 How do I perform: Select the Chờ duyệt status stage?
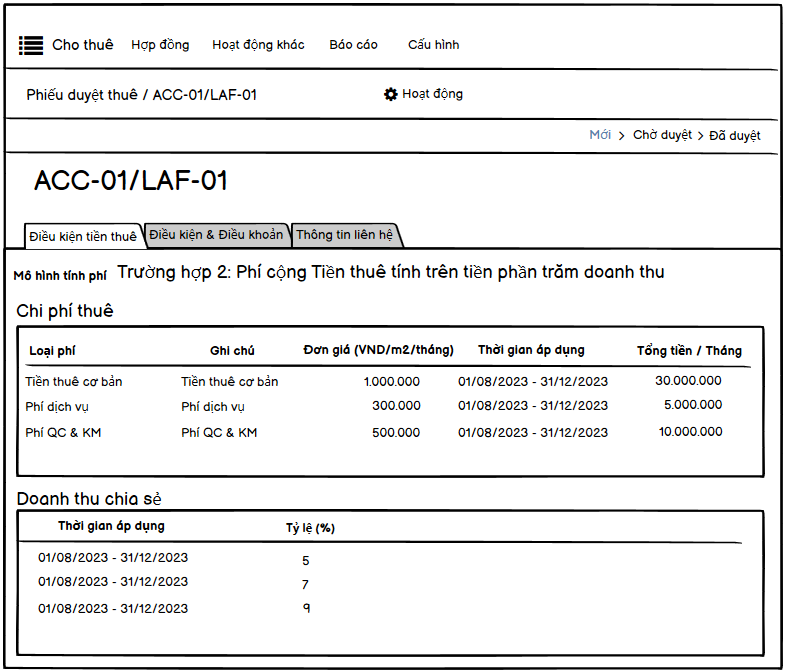click(662, 135)
